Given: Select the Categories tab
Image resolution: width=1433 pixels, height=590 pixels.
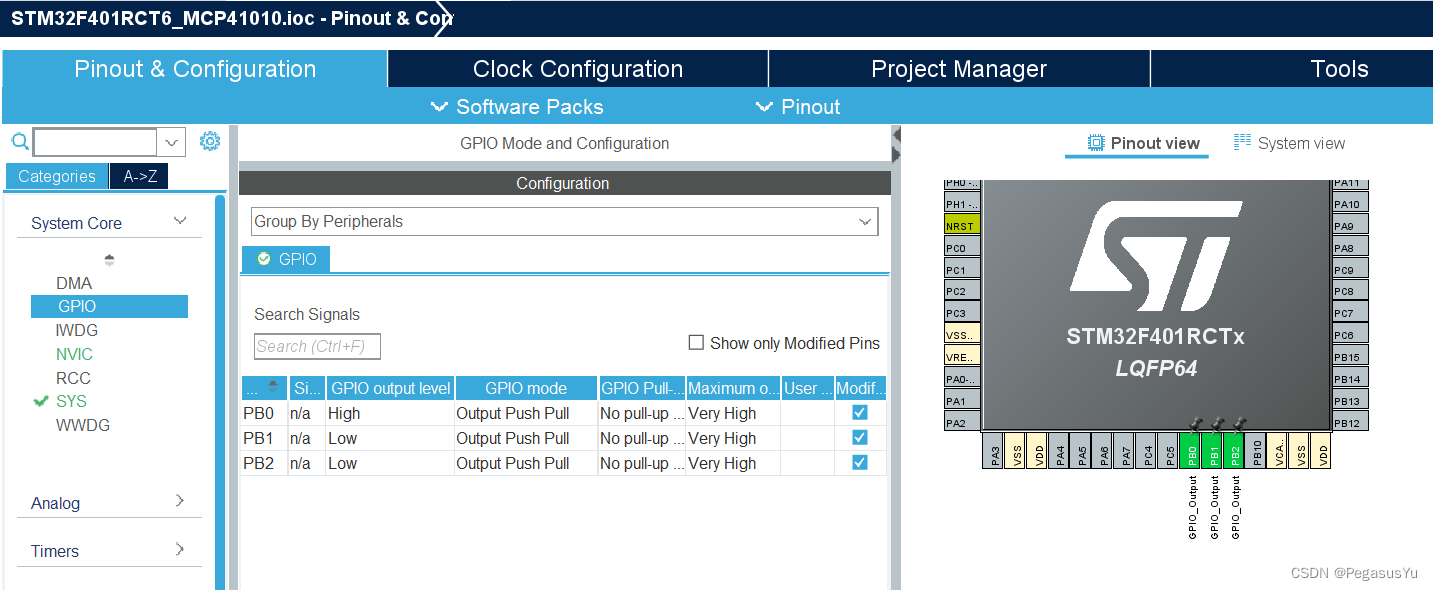Looking at the screenshot, I should [x=57, y=176].
